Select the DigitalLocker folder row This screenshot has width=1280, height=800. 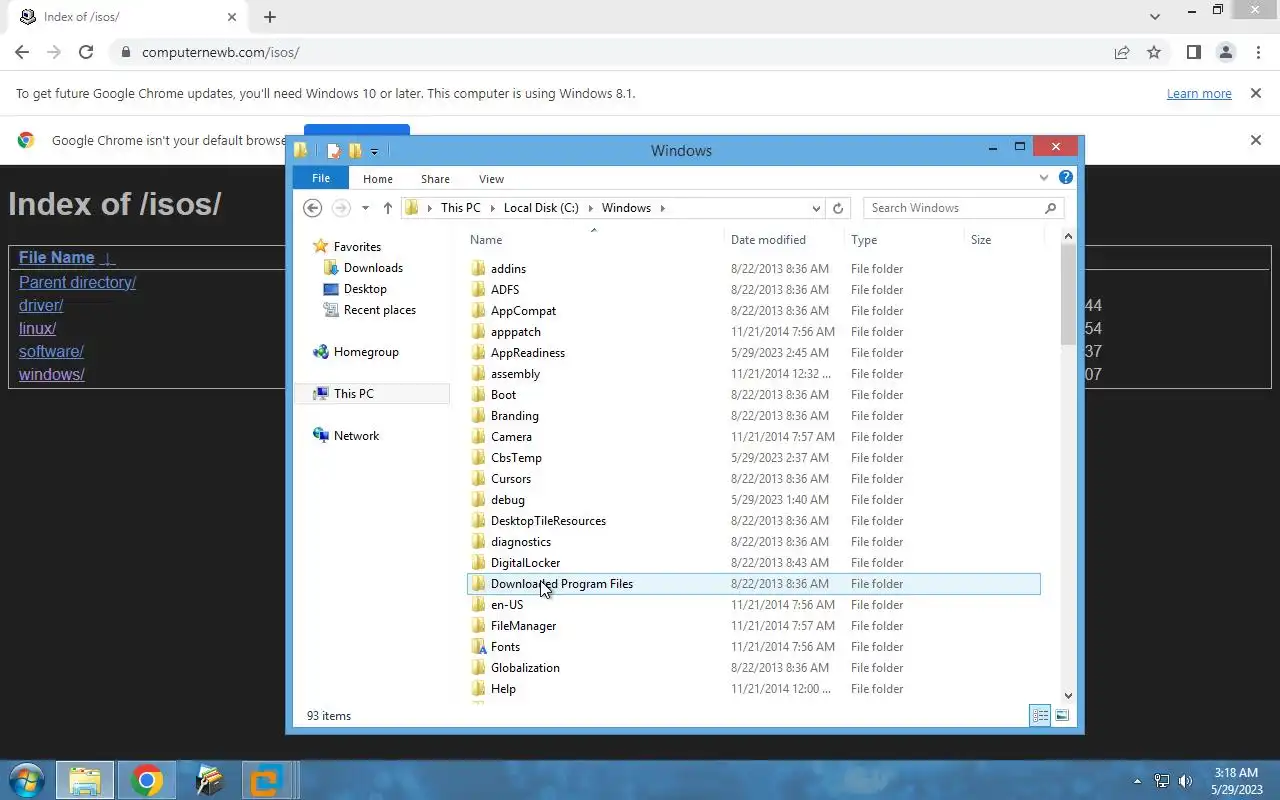coord(754,563)
